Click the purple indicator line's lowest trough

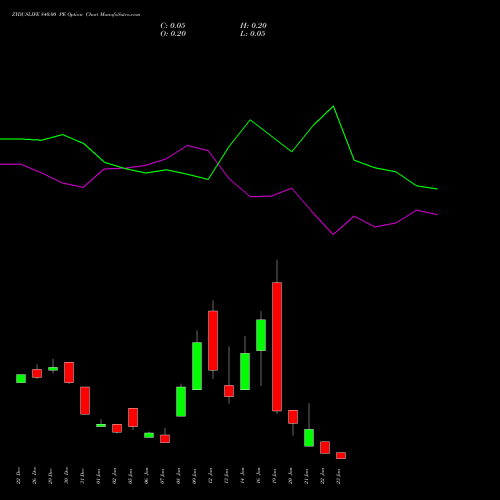pyautogui.click(x=333, y=234)
